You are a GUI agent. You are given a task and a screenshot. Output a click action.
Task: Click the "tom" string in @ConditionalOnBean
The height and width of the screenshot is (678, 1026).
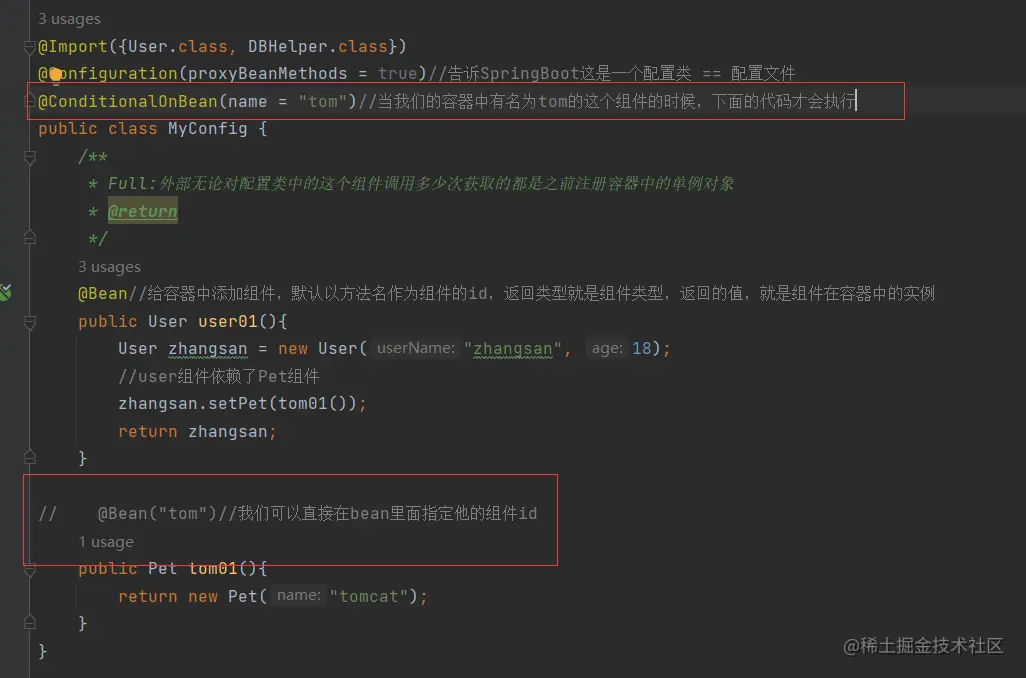pos(323,101)
